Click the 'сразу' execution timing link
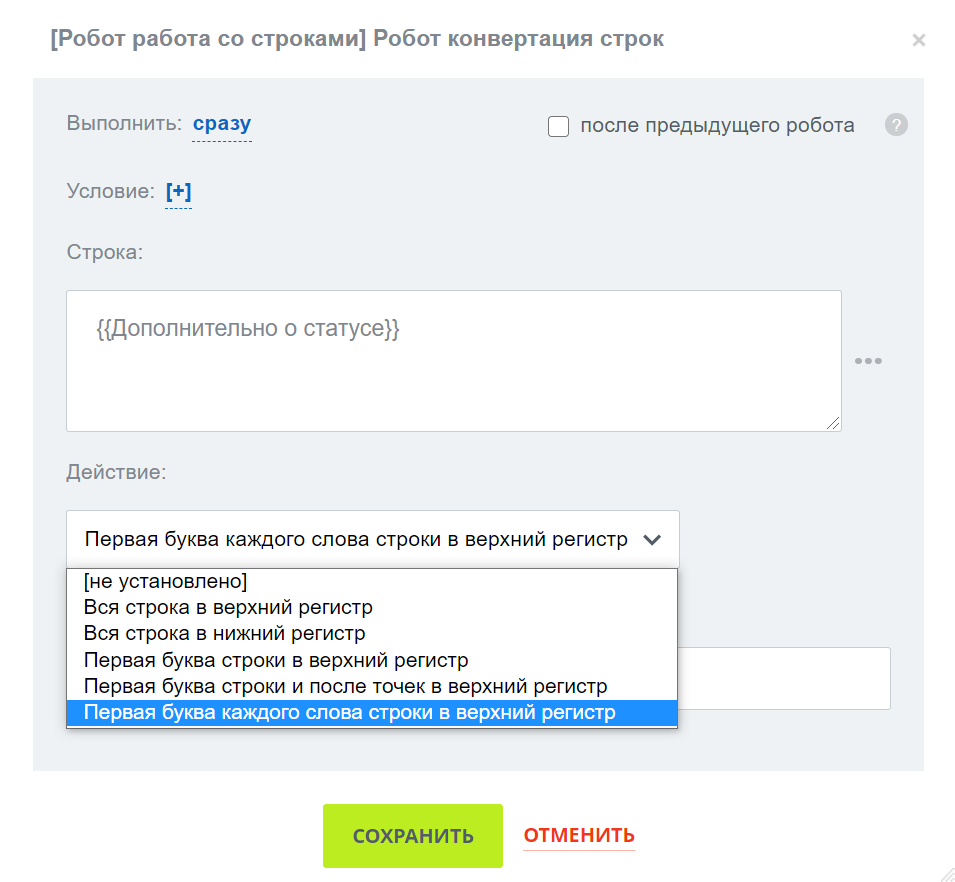Viewport: 955px width, 882px height. point(222,125)
